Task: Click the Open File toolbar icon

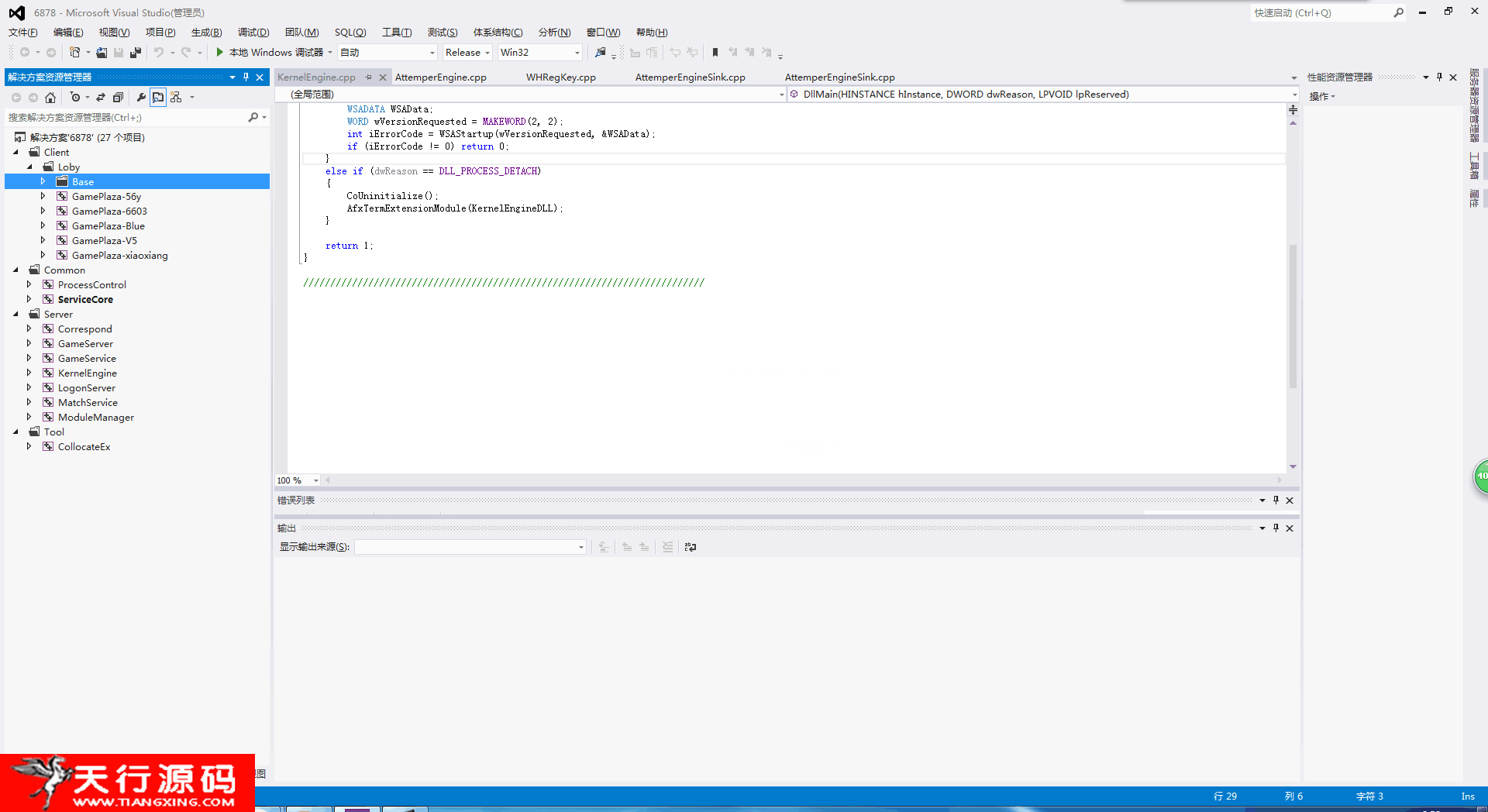Action: (102, 52)
